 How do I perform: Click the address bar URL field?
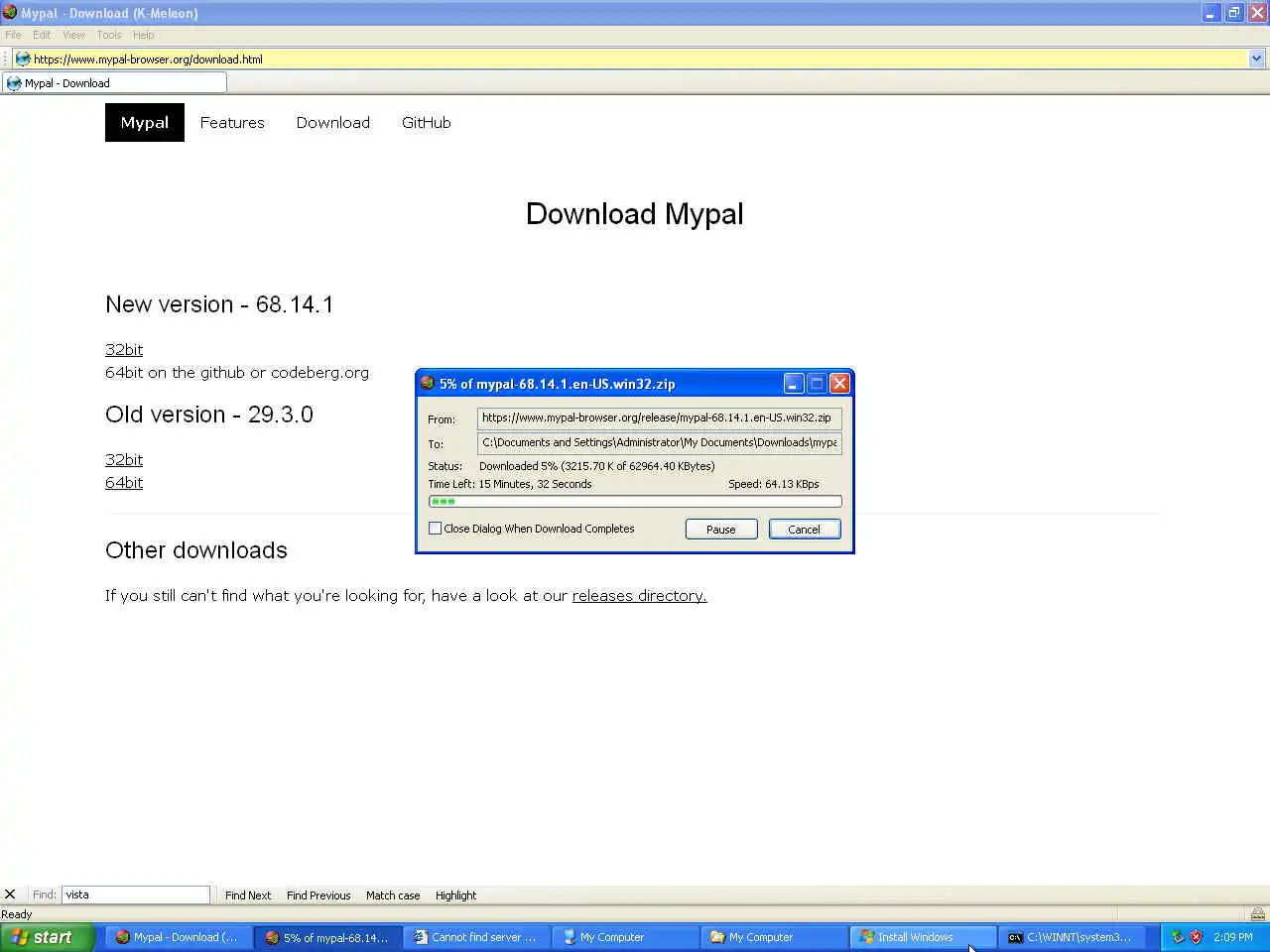635,59
